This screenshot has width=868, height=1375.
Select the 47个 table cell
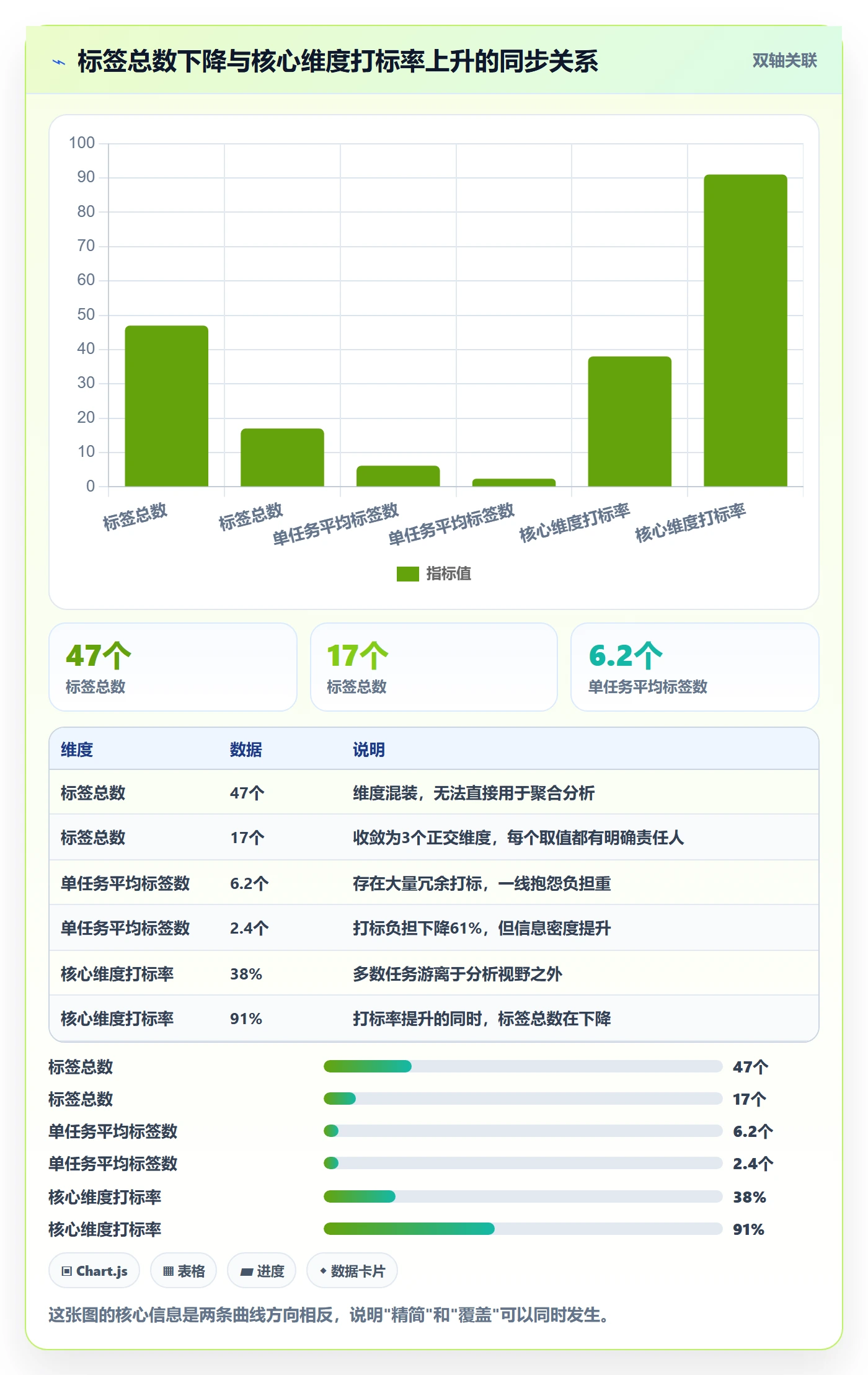247,793
